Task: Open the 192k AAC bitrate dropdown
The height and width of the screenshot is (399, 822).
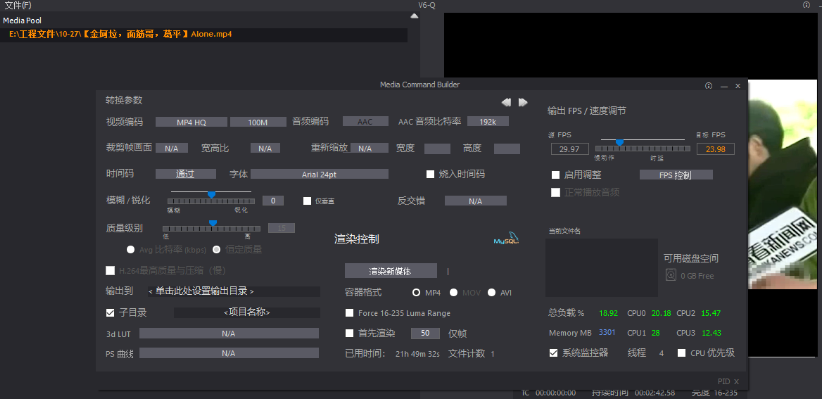Action: pos(488,122)
